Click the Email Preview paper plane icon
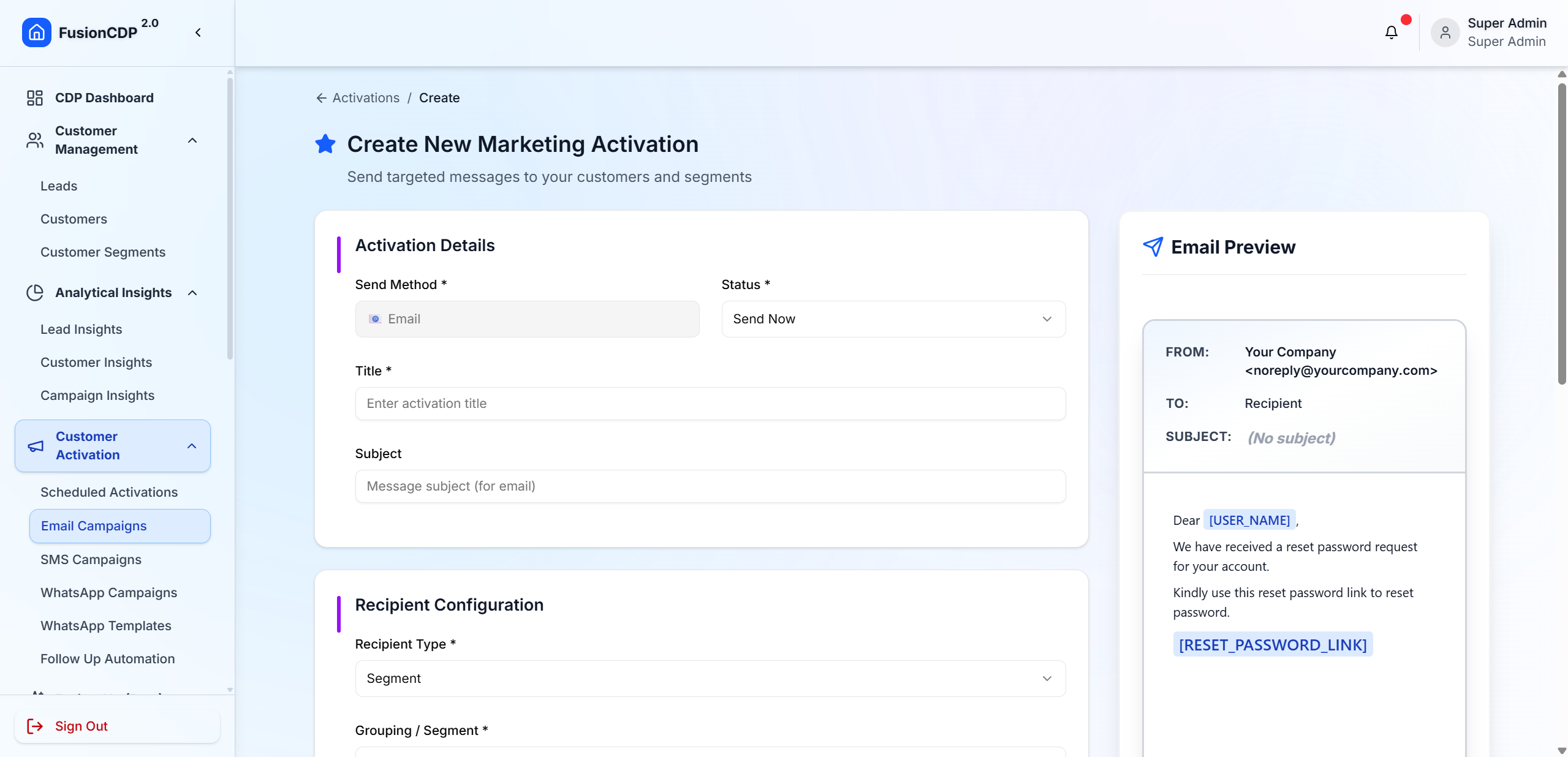 point(1153,247)
